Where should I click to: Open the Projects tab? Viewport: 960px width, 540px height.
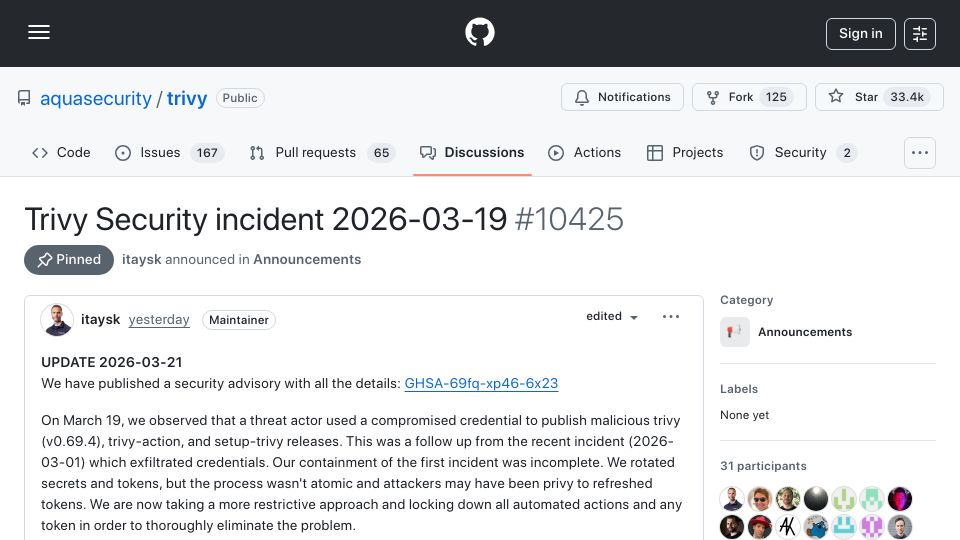pyautogui.click(x=685, y=152)
